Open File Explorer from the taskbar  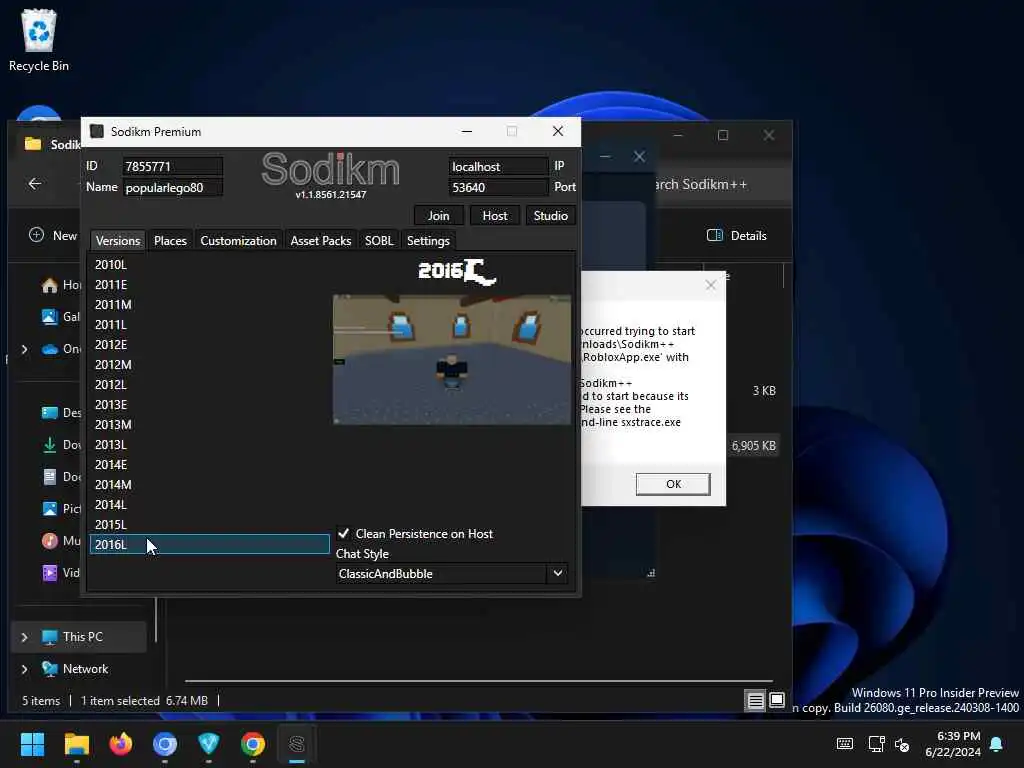(x=76, y=744)
